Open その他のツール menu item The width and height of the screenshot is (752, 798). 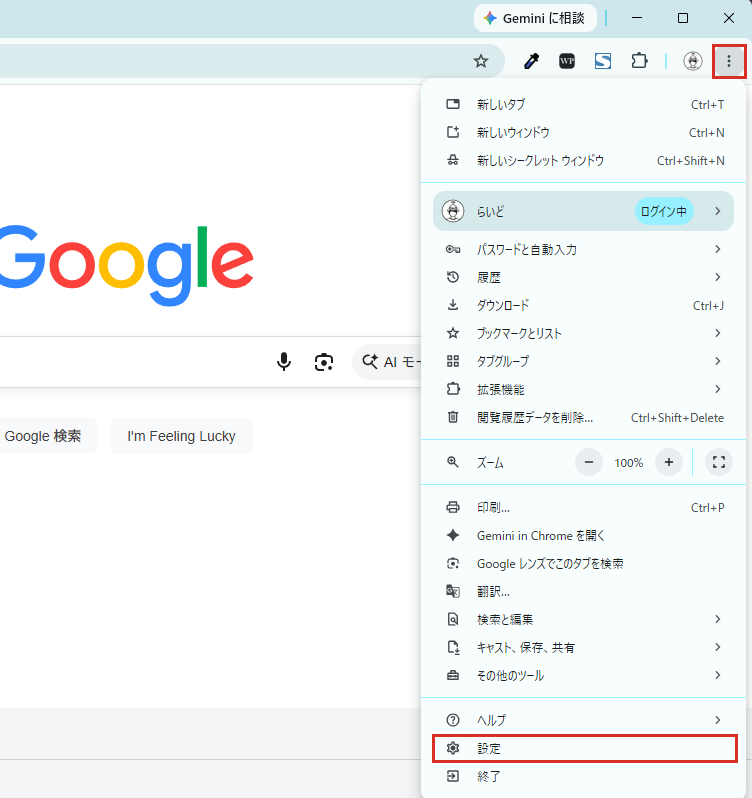[x=584, y=675]
